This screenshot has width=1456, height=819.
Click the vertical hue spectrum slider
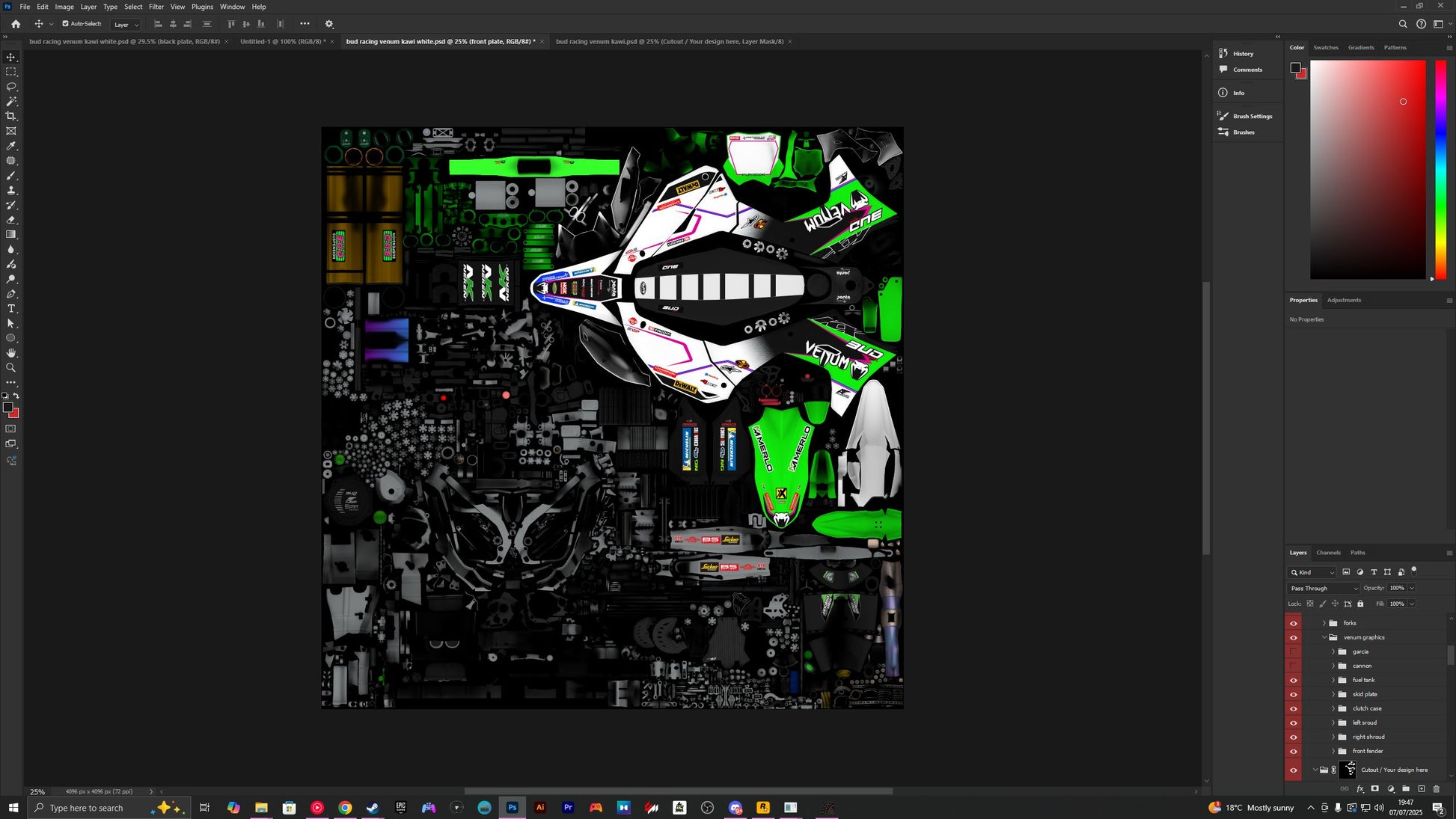coord(1440,169)
